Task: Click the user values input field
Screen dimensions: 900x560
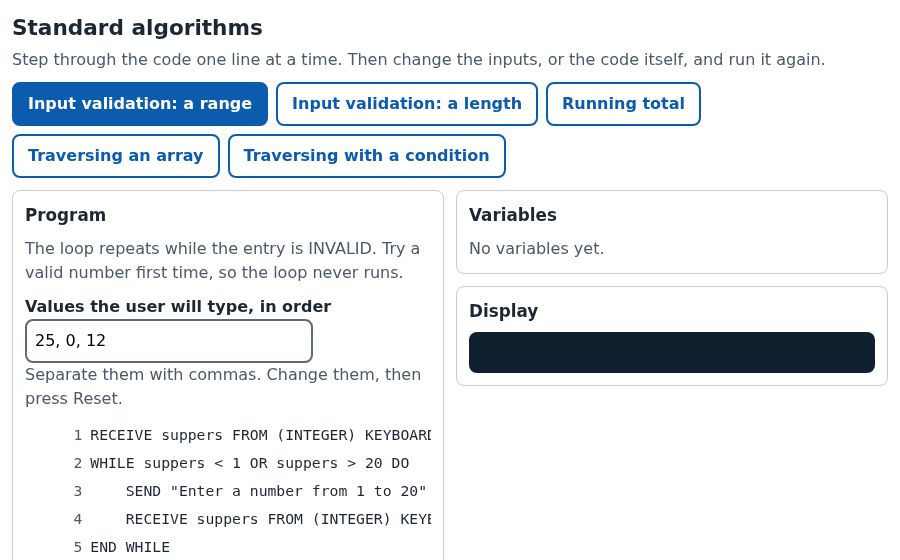Action: pyautogui.click(x=169, y=341)
